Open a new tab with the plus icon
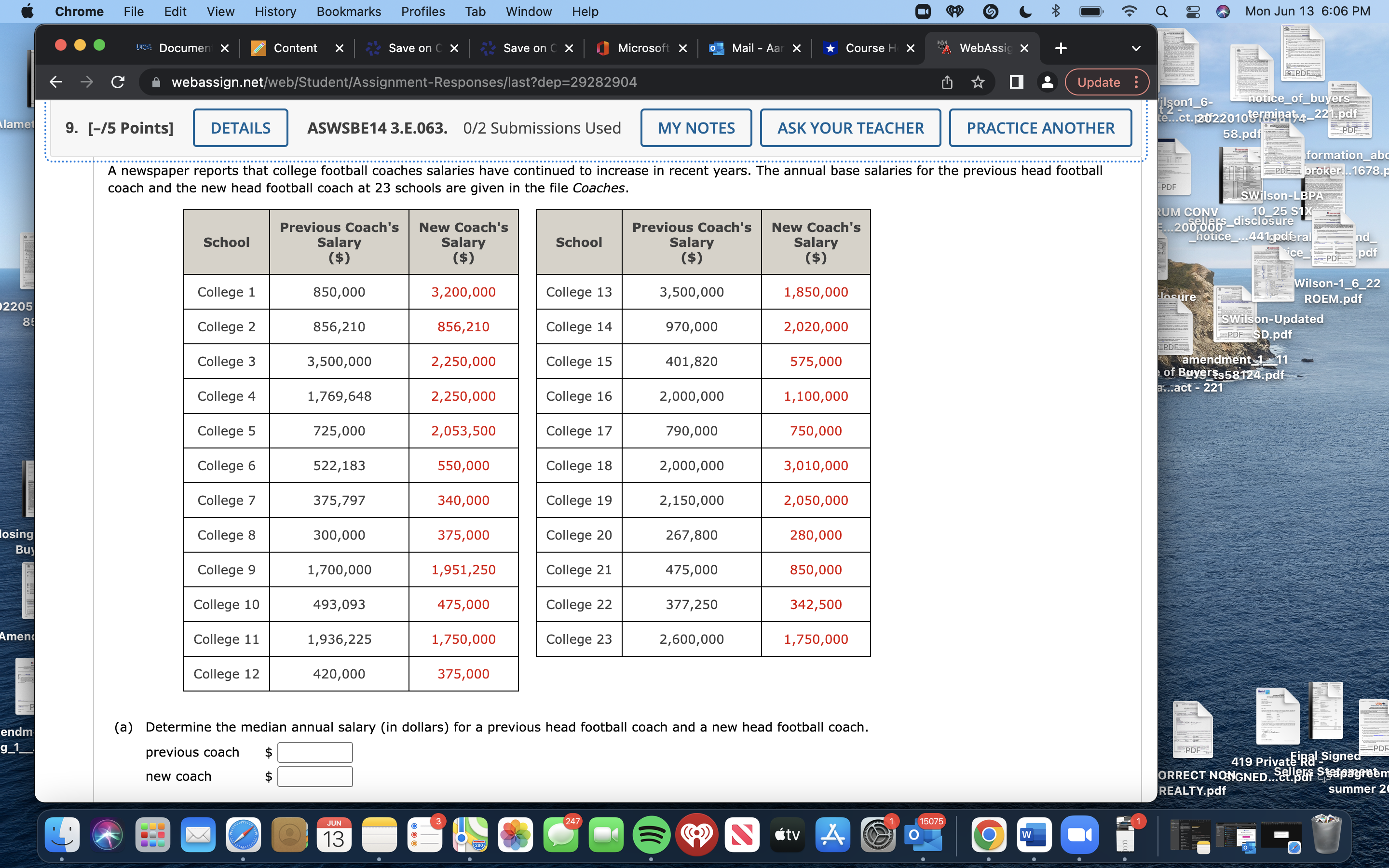Screen dimensions: 1389x868 point(1060,48)
